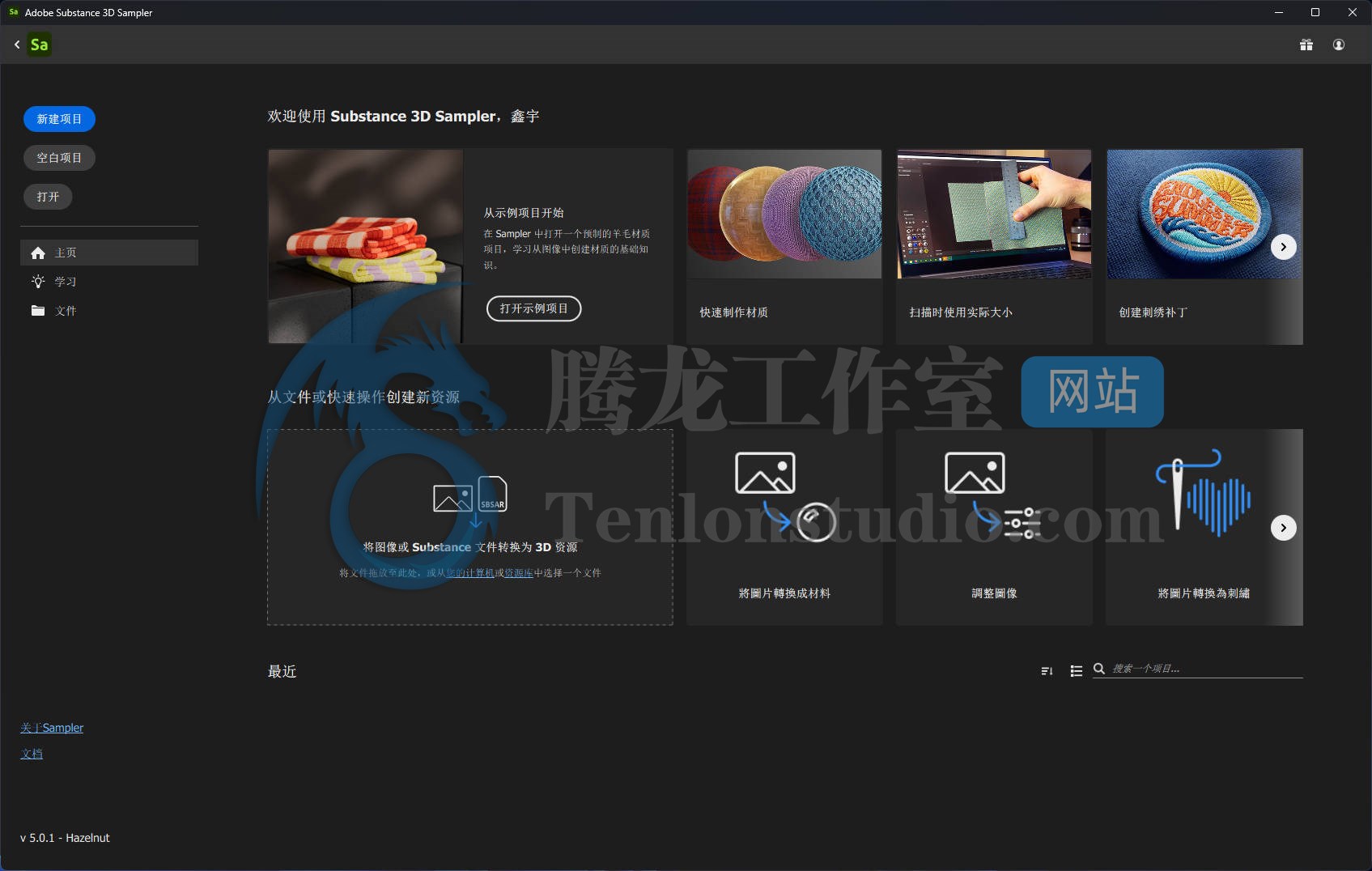The height and width of the screenshot is (871, 1372).
Task: Click the Sa application logo
Action: 39,45
